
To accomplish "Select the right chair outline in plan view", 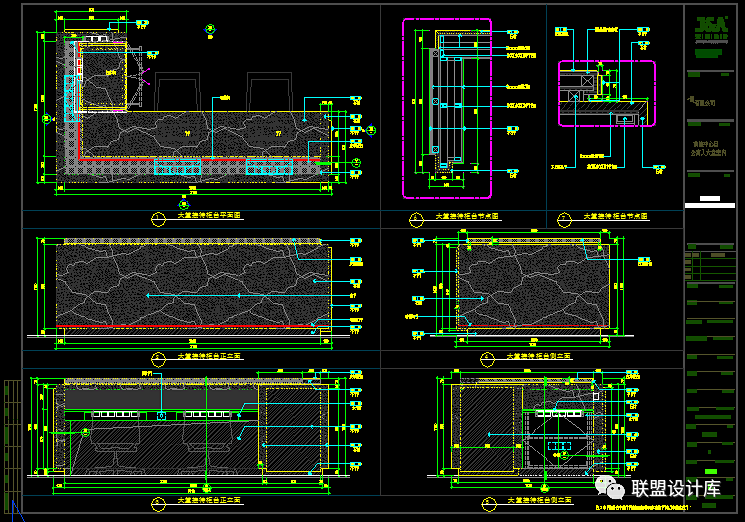I will 266,92.
